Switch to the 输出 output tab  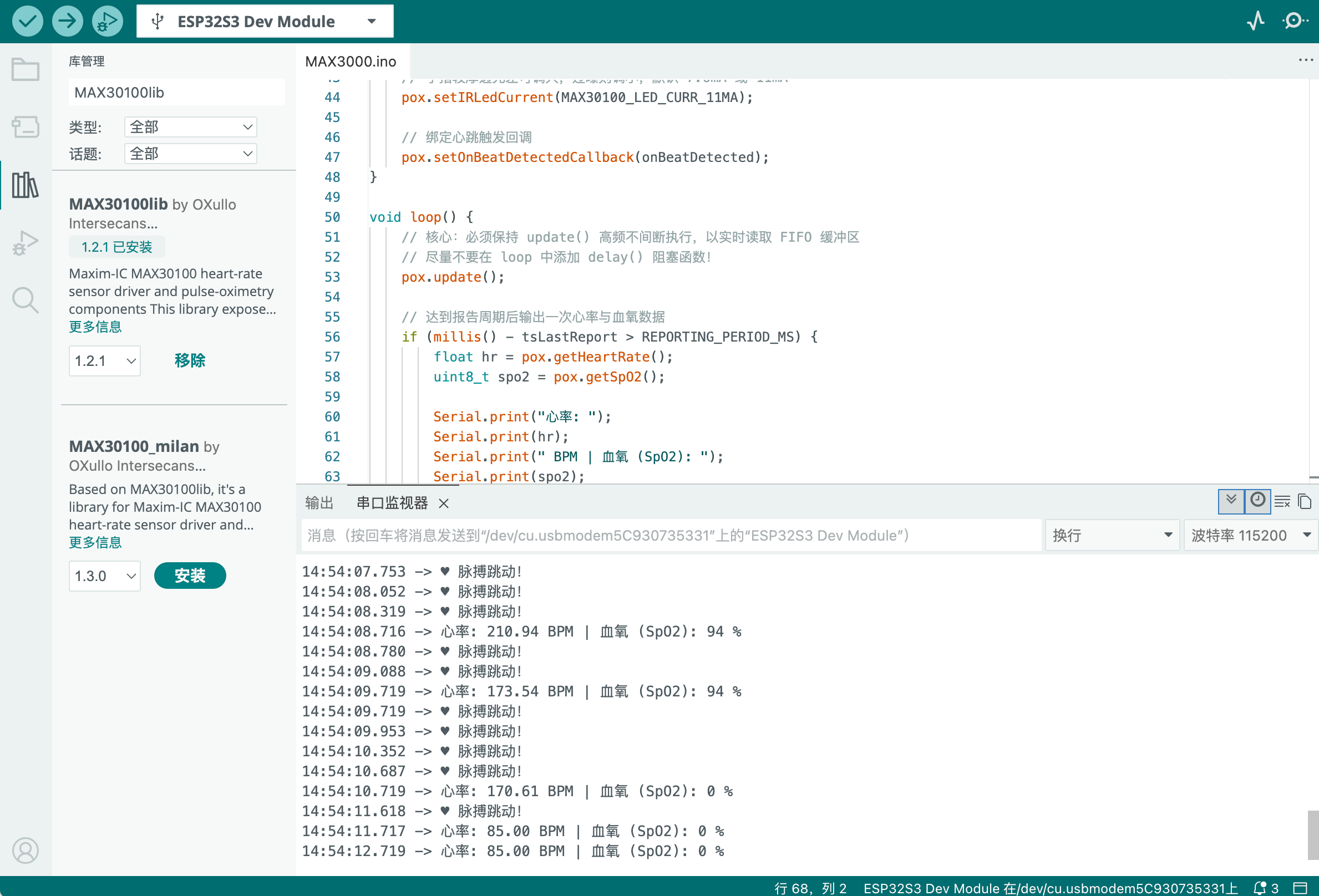click(319, 503)
